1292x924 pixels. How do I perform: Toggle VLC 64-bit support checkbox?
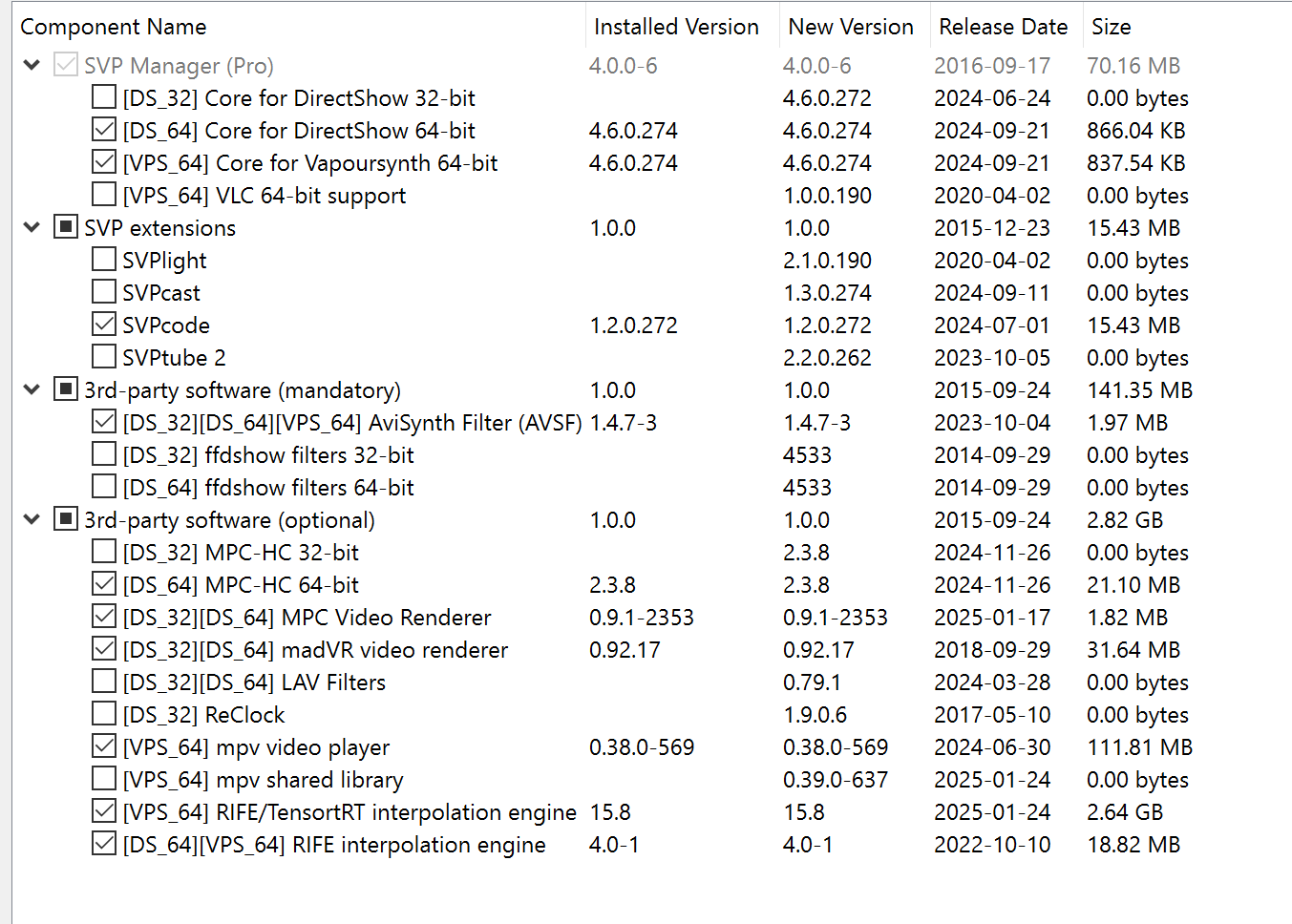point(104,195)
